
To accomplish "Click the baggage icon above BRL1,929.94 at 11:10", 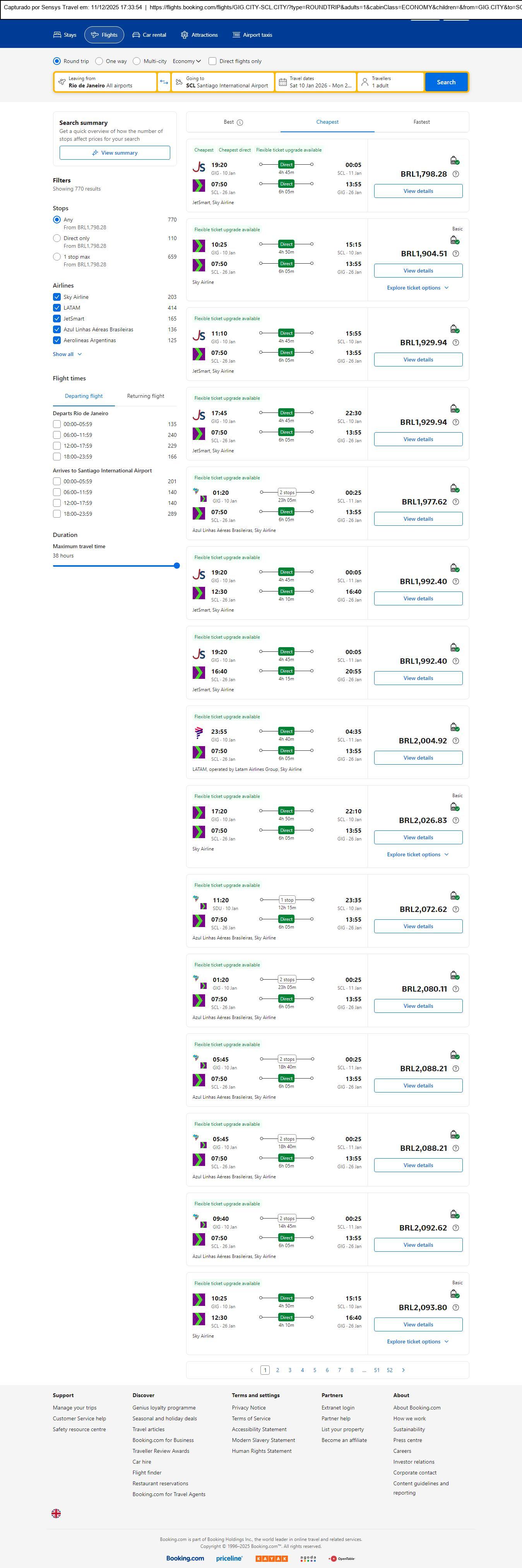I will (x=454, y=329).
